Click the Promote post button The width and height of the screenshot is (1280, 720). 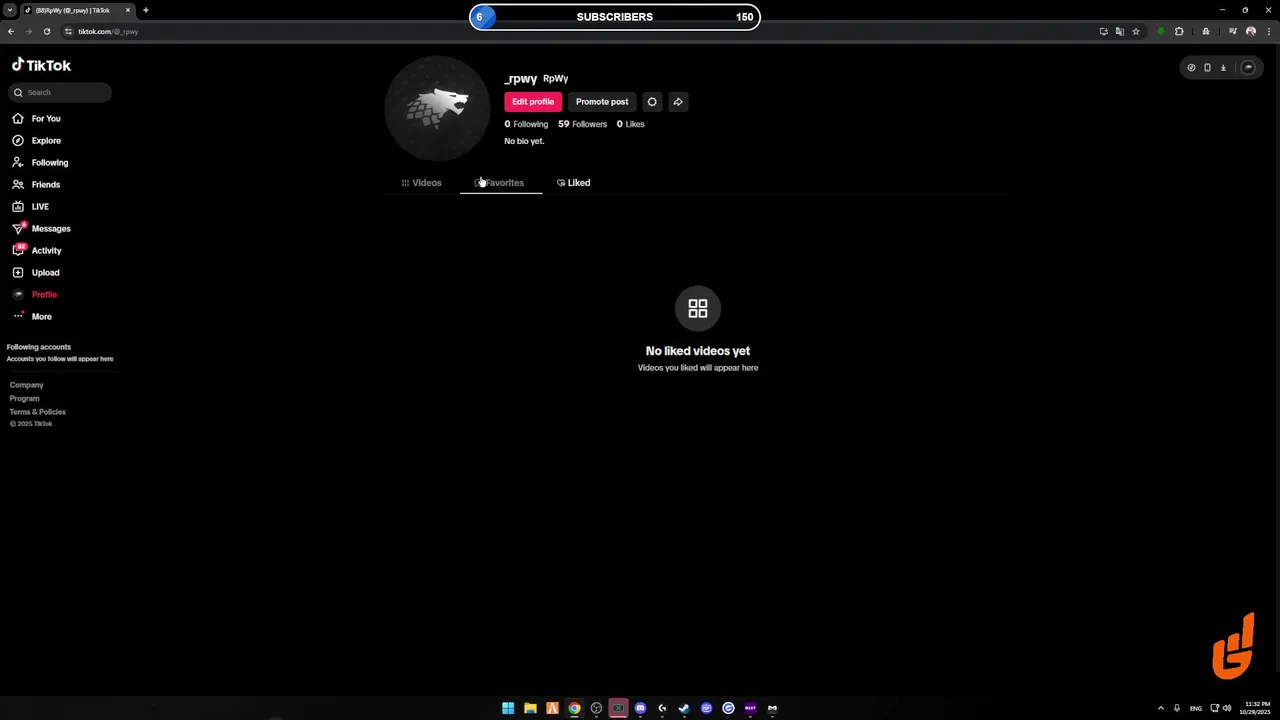pyautogui.click(x=602, y=102)
